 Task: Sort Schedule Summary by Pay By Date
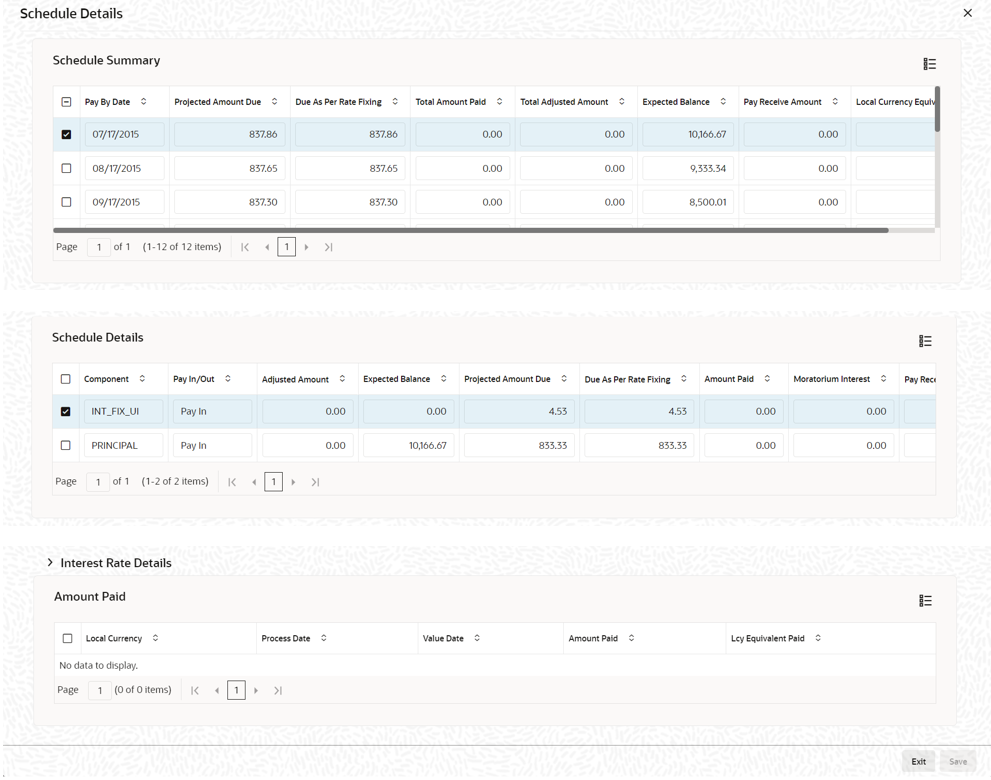[x=143, y=102]
